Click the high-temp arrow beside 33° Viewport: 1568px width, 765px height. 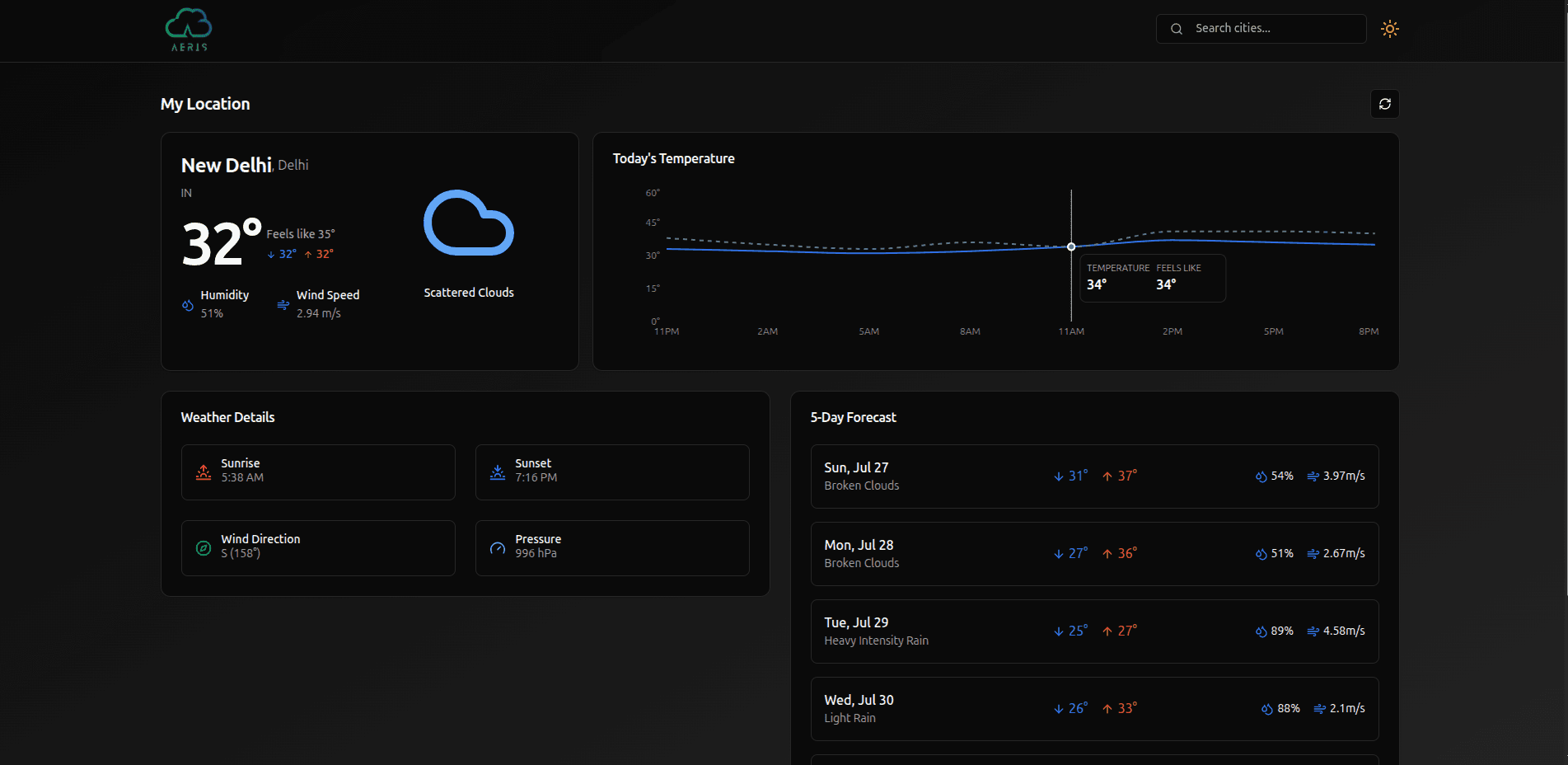click(x=1107, y=709)
